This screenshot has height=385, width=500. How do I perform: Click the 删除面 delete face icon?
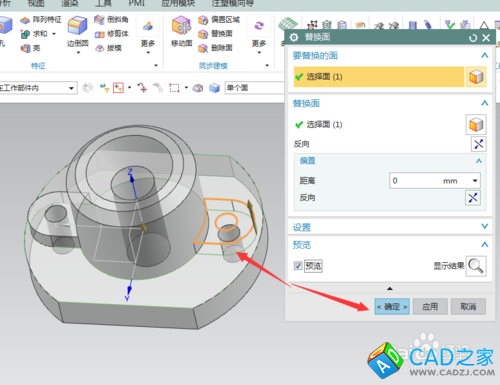(x=203, y=48)
